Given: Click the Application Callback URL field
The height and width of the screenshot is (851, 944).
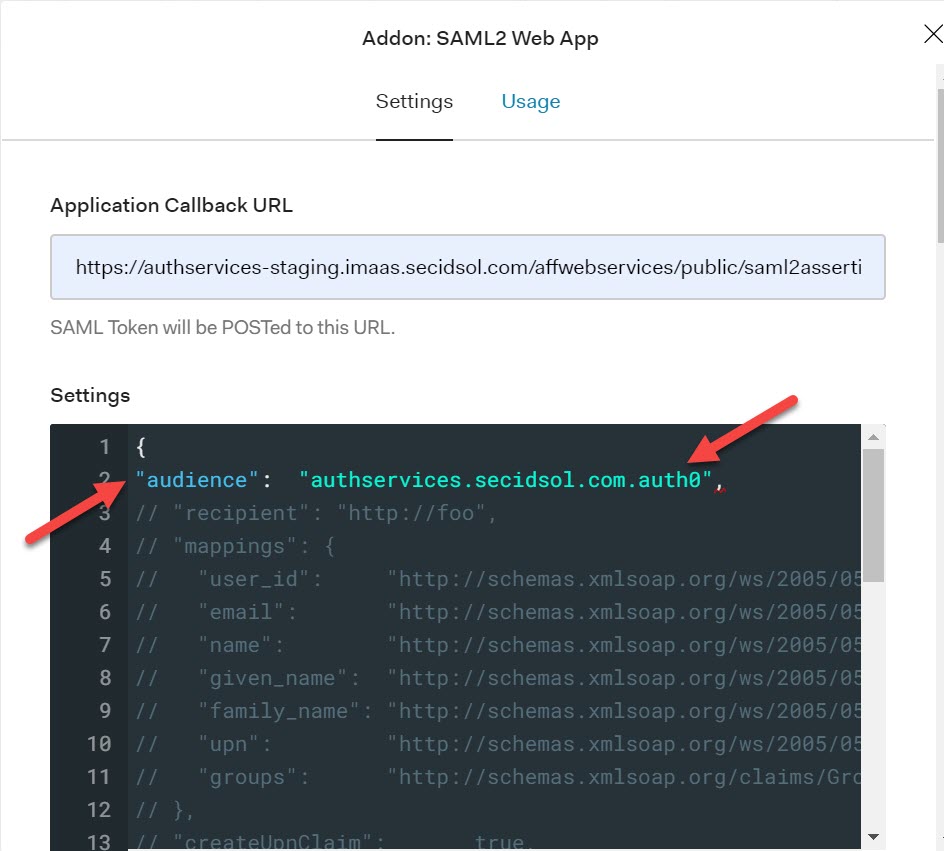Looking at the screenshot, I should (x=467, y=267).
